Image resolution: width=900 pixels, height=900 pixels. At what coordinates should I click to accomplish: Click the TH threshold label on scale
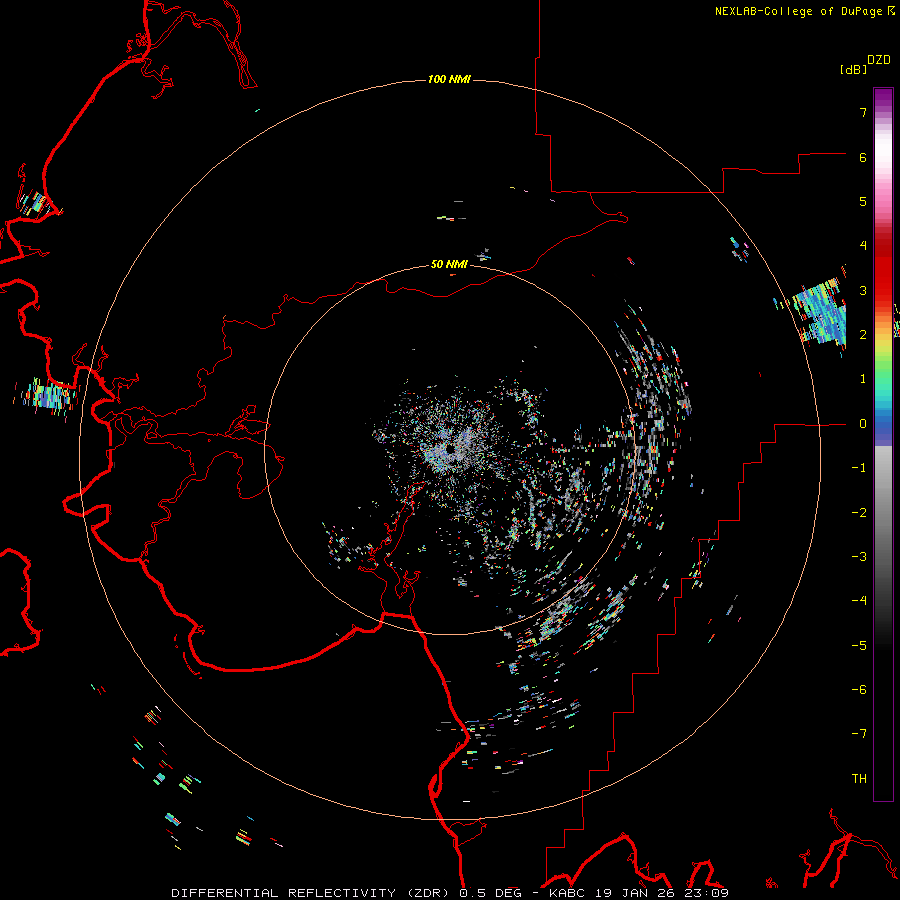pyautogui.click(x=859, y=779)
